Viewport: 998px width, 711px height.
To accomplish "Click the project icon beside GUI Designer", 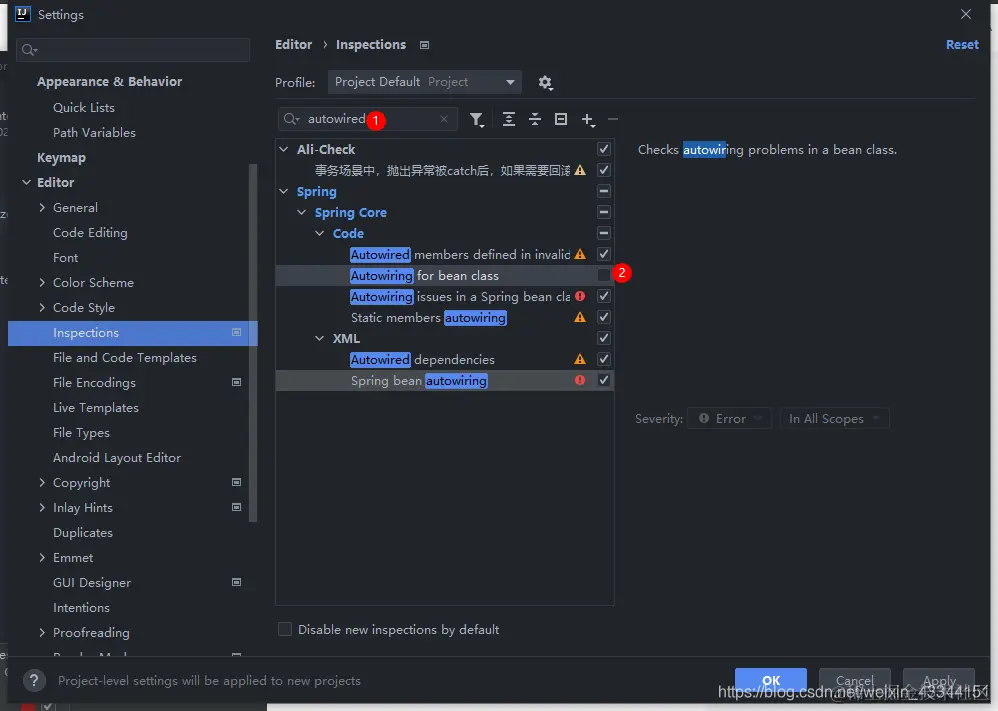I will coord(236,582).
